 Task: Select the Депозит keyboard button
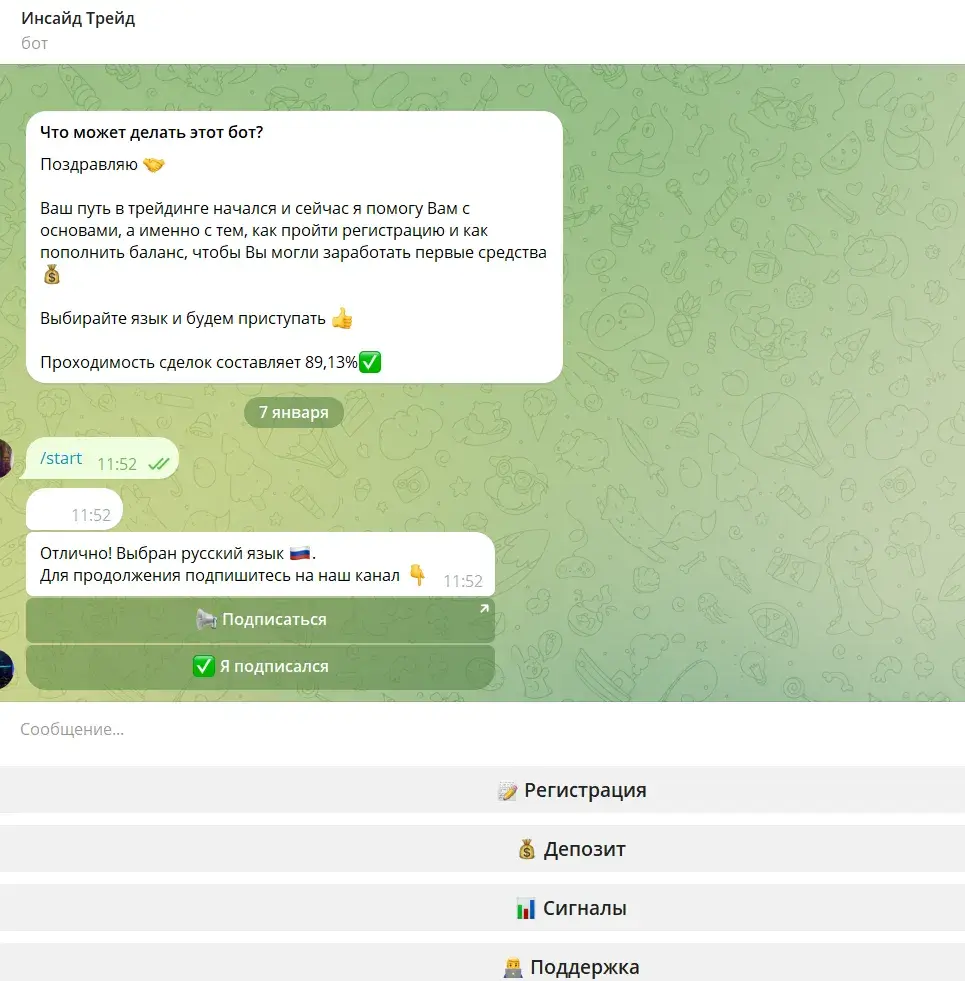(482, 848)
